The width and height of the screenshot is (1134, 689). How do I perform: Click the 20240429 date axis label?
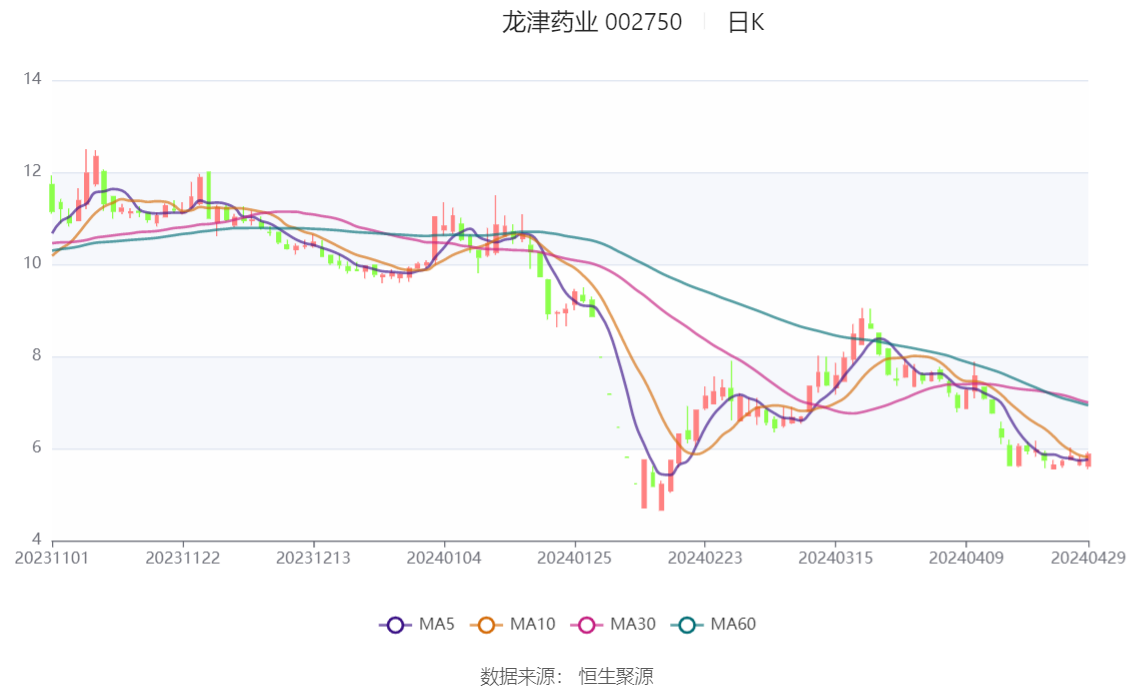pos(1088,558)
